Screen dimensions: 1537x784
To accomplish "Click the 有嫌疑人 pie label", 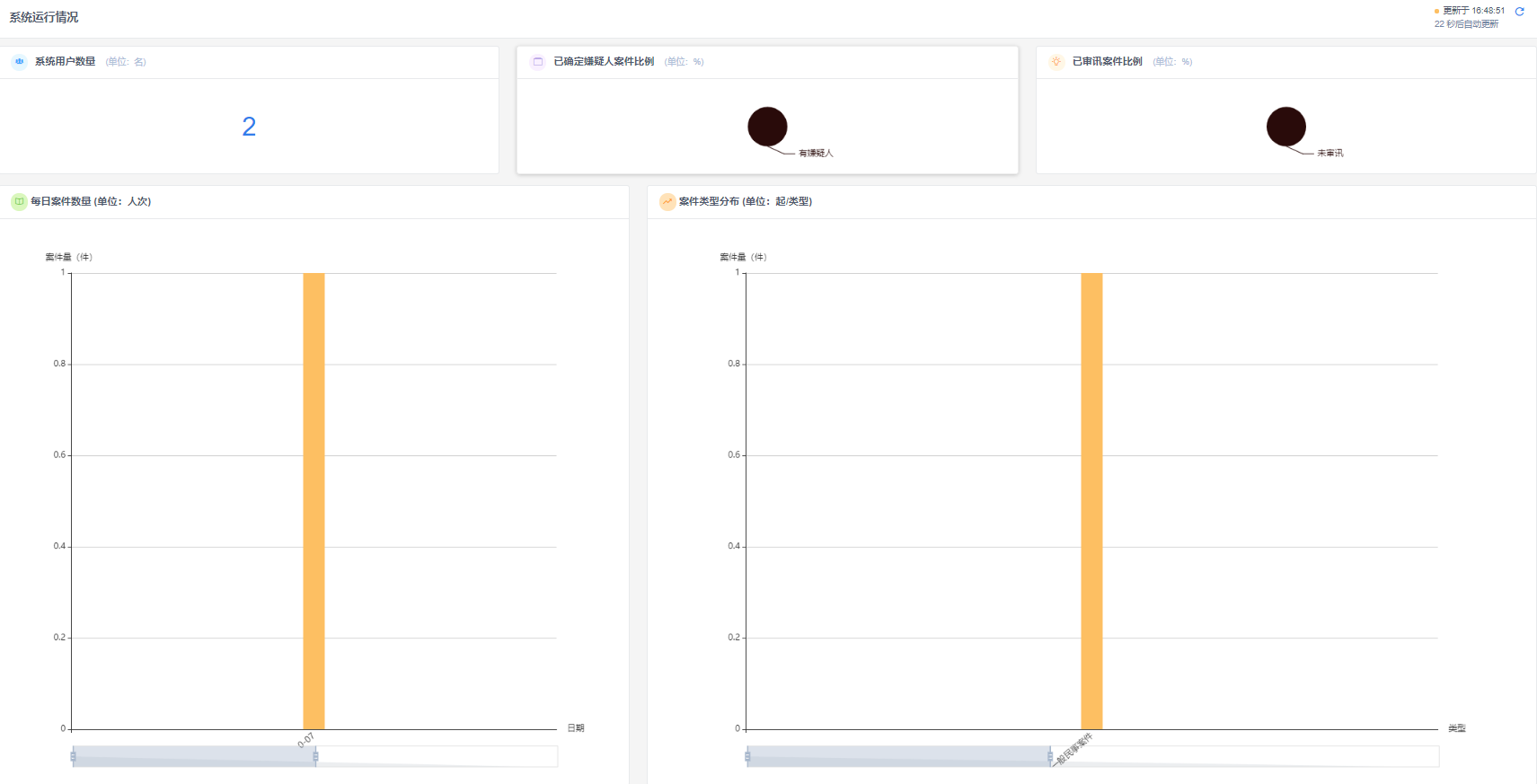I will coord(816,154).
